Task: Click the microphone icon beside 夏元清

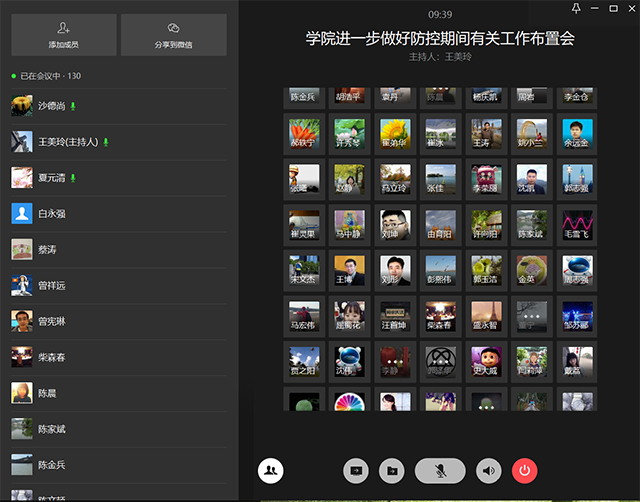Action: (73, 178)
